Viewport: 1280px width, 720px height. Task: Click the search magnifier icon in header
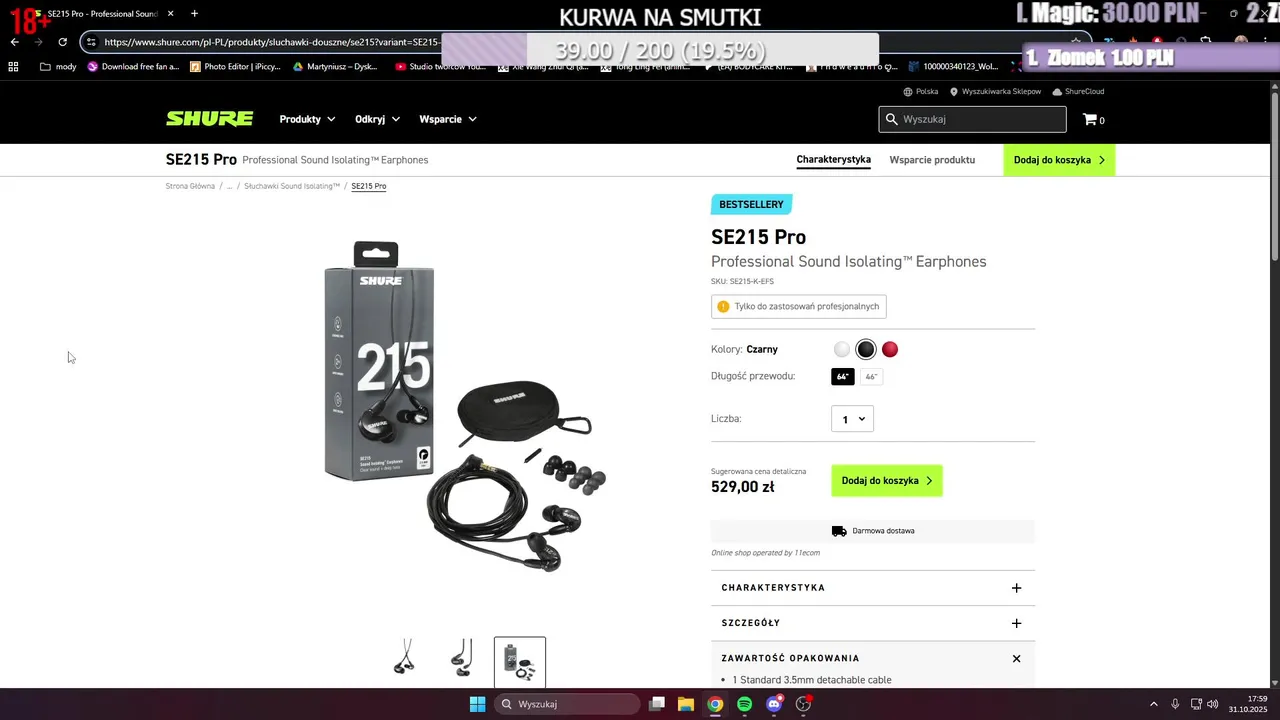point(891,119)
